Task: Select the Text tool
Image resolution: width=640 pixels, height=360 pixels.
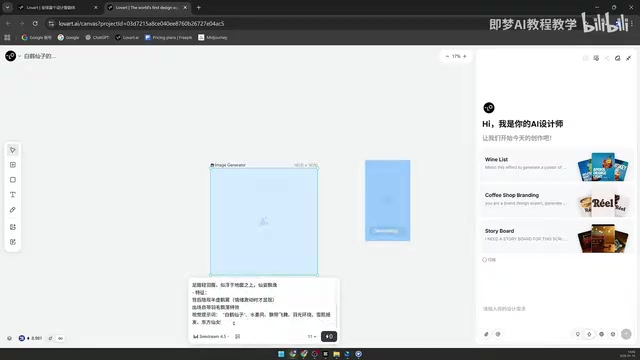Action: pyautogui.click(x=13, y=195)
